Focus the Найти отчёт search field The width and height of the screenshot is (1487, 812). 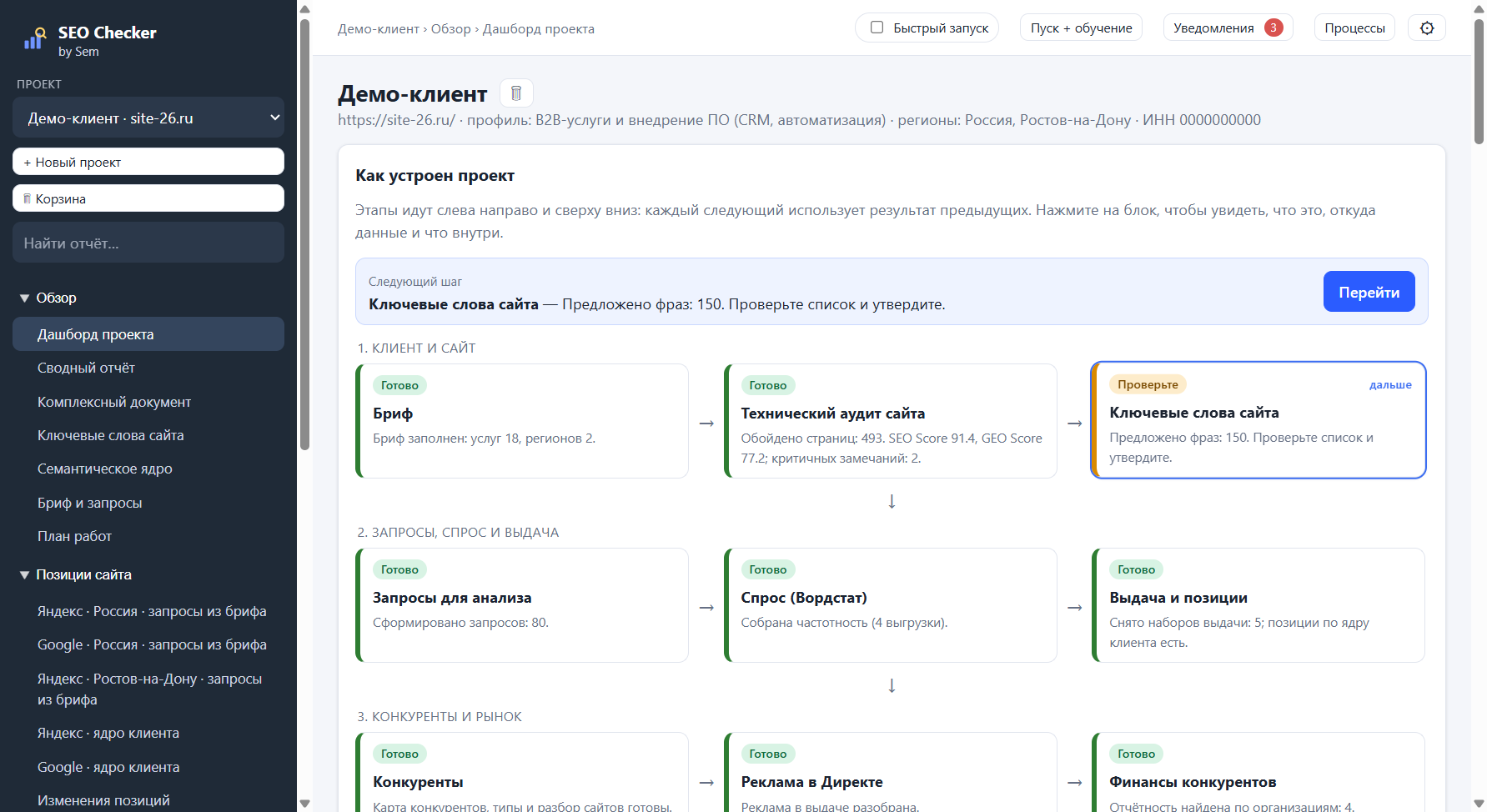click(x=148, y=243)
